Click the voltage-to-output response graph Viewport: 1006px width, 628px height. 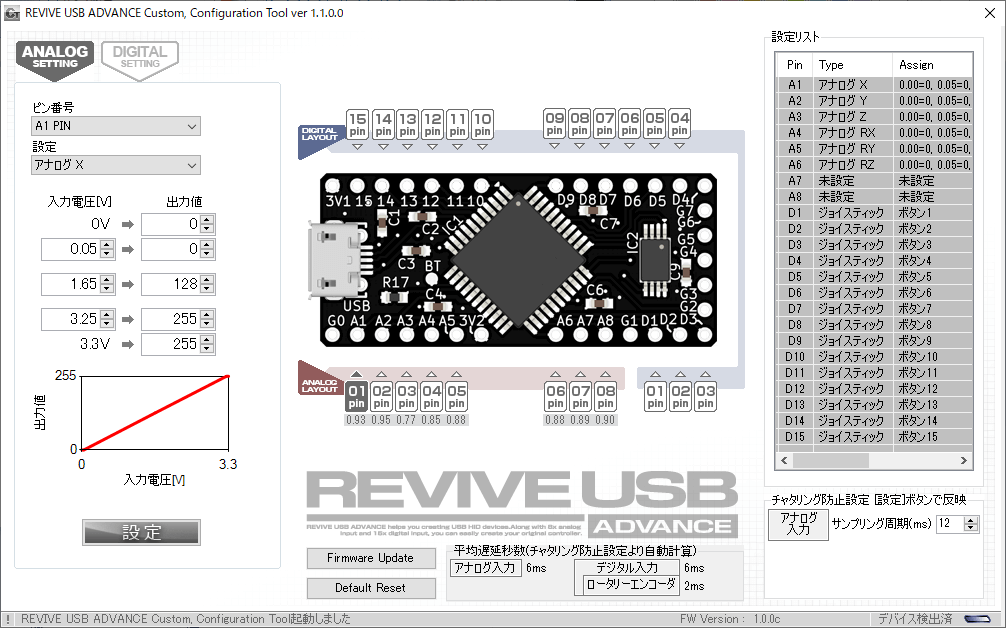pos(155,413)
